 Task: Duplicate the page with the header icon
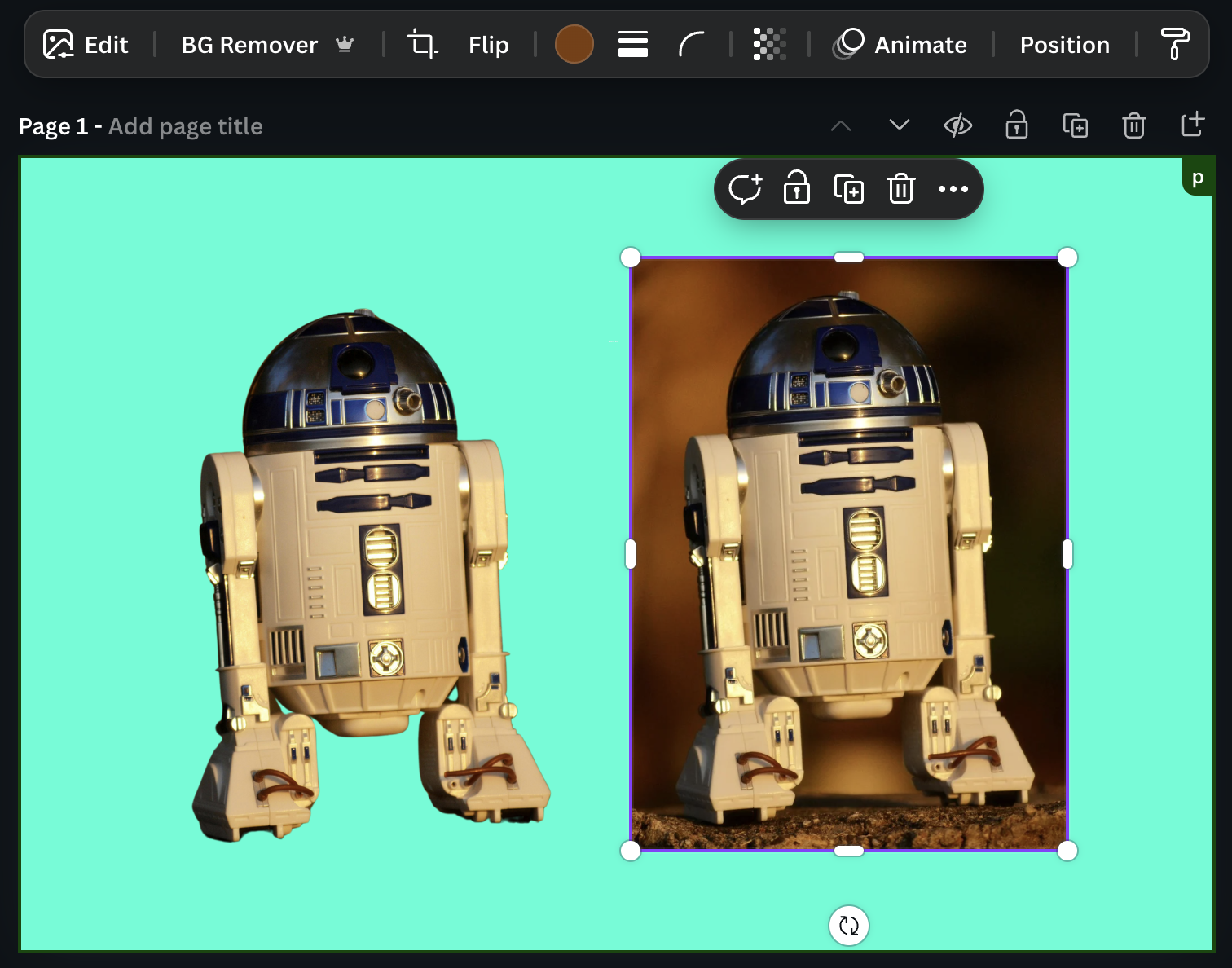click(x=1076, y=125)
